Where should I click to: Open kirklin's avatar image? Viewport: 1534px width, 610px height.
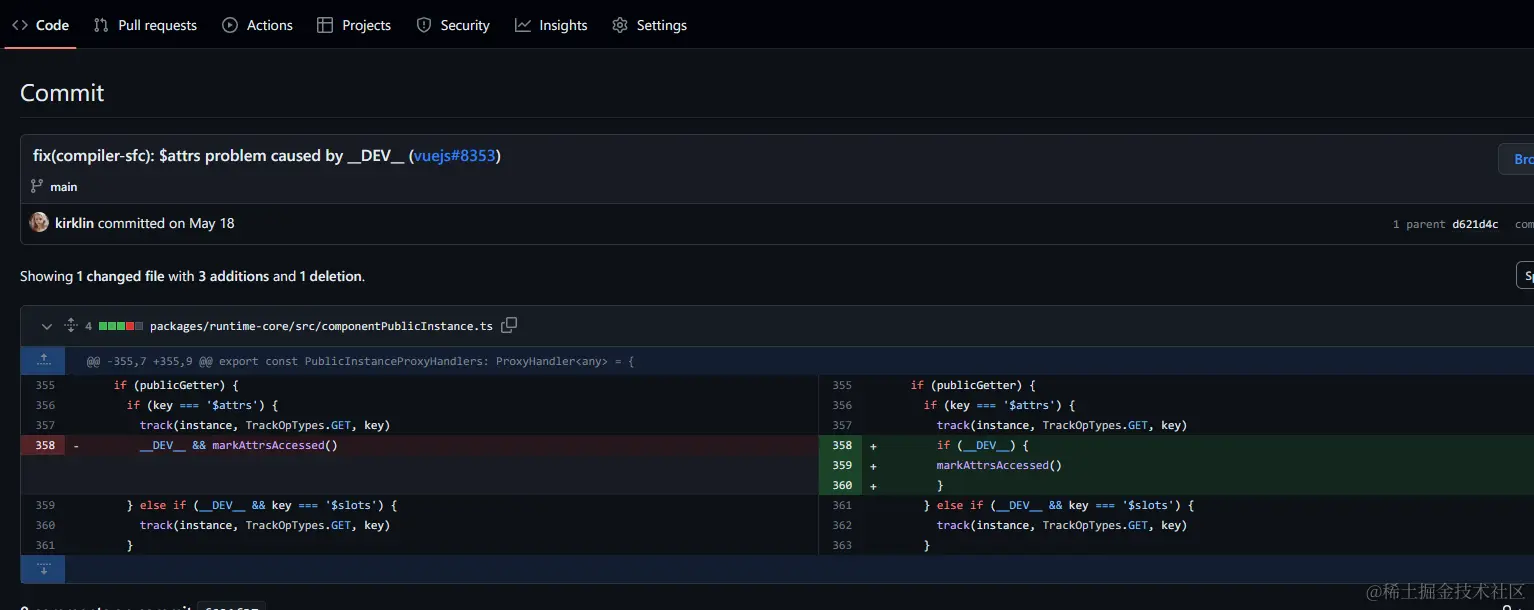coord(39,222)
